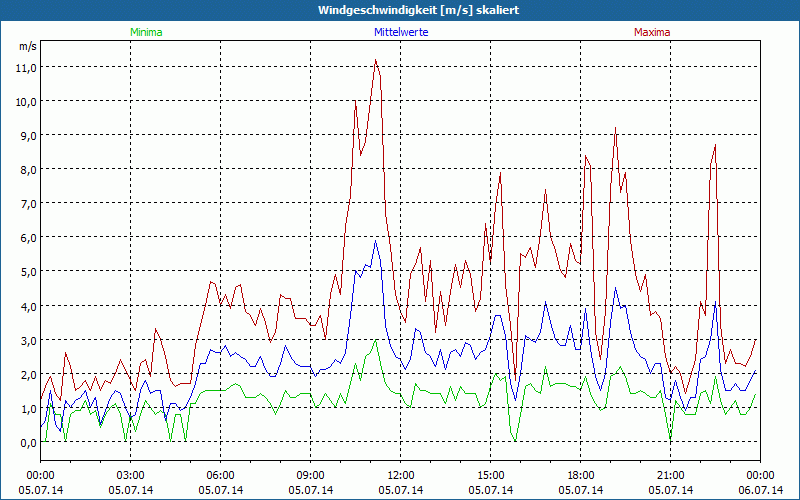800x500 pixels.
Task: Click the 4,0 y-axis value
Action: tap(29, 306)
